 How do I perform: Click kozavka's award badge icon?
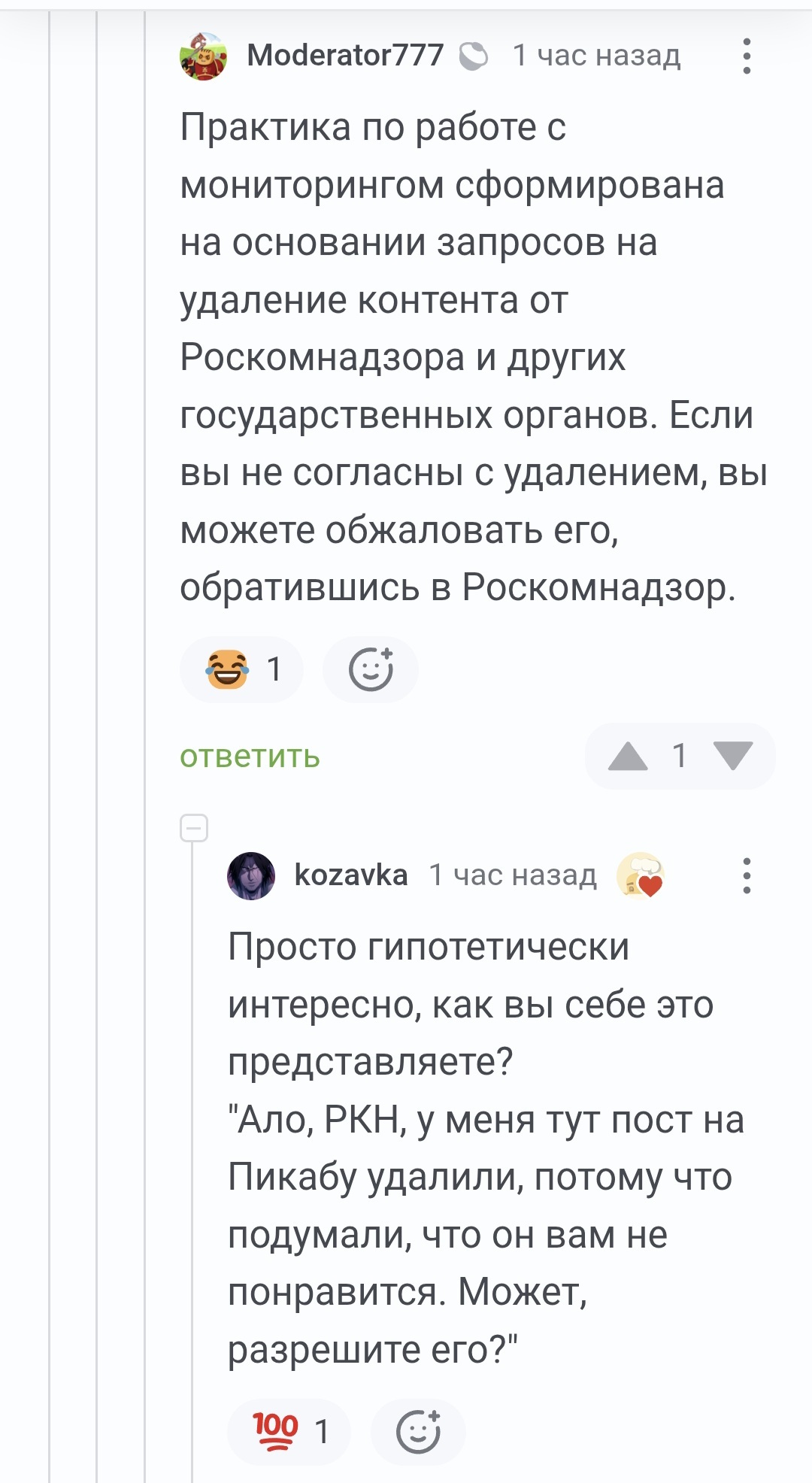(x=640, y=875)
